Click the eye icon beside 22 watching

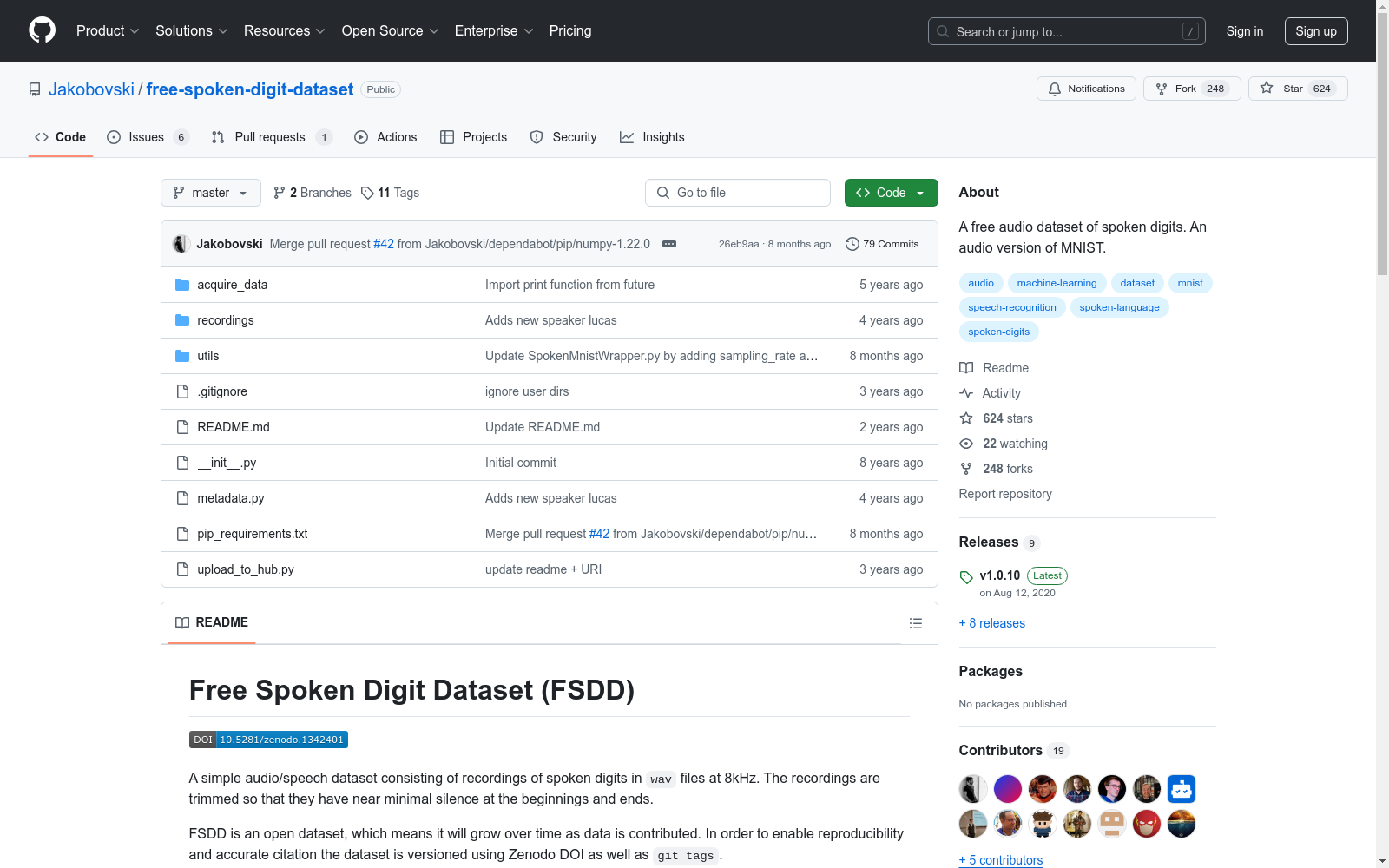965,444
